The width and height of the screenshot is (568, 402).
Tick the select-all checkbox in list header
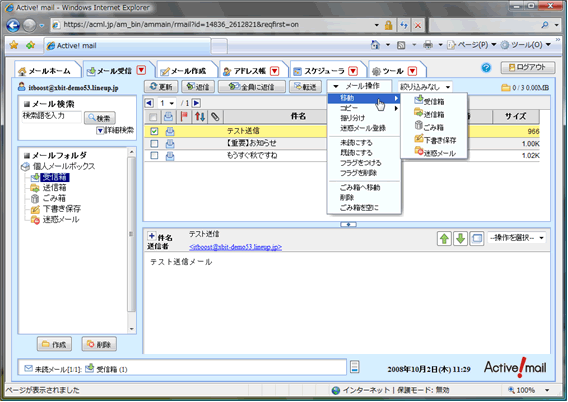[153, 117]
